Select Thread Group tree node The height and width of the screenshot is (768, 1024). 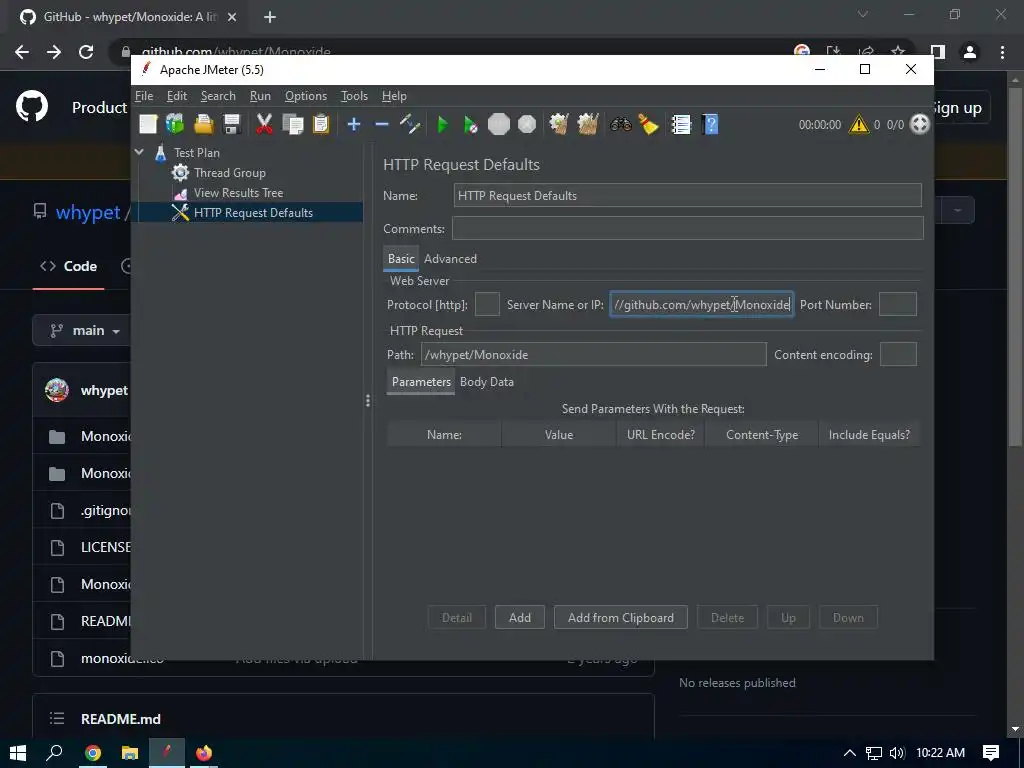pos(229,173)
